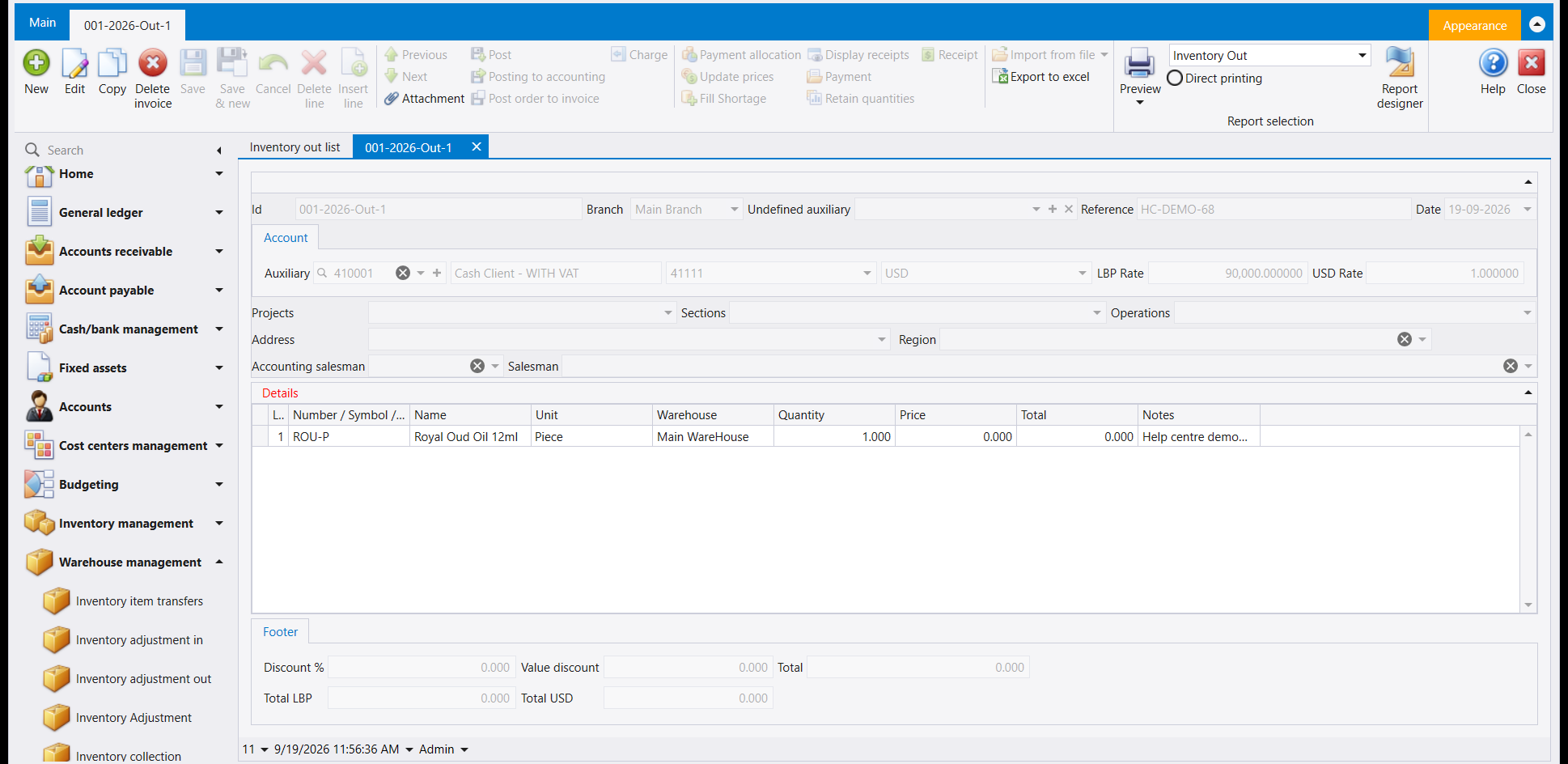Switch to Inventory out list tab
This screenshot has width=1568, height=764.
[x=295, y=147]
